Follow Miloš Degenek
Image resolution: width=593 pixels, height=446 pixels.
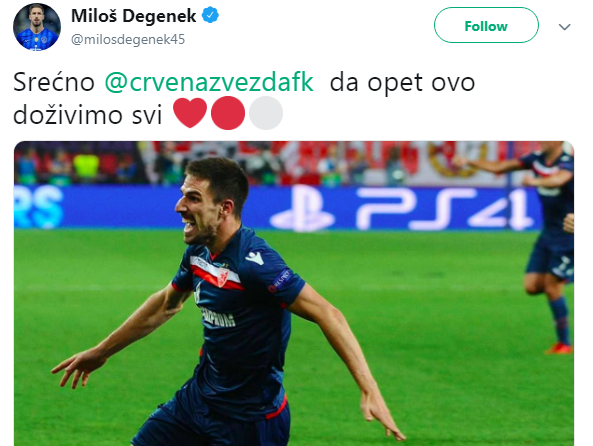pyautogui.click(x=486, y=26)
